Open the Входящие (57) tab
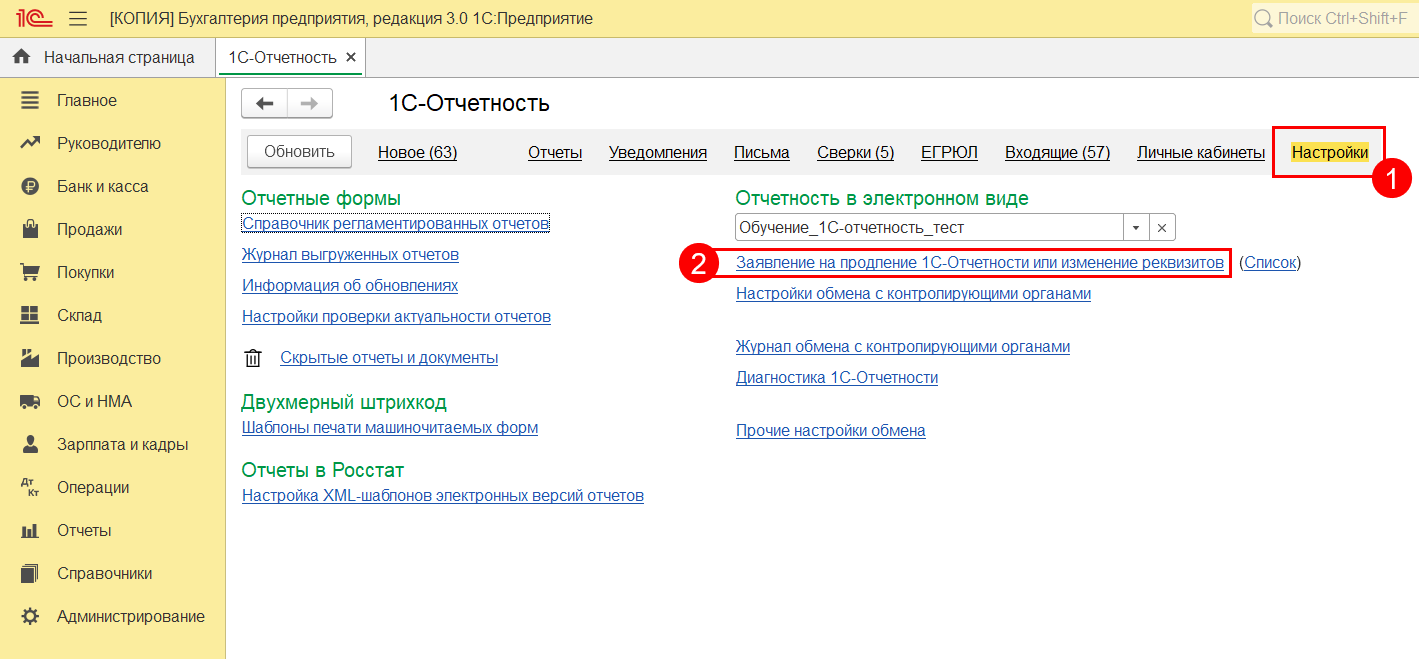Viewport: 1419px width, 659px height. click(x=1057, y=153)
